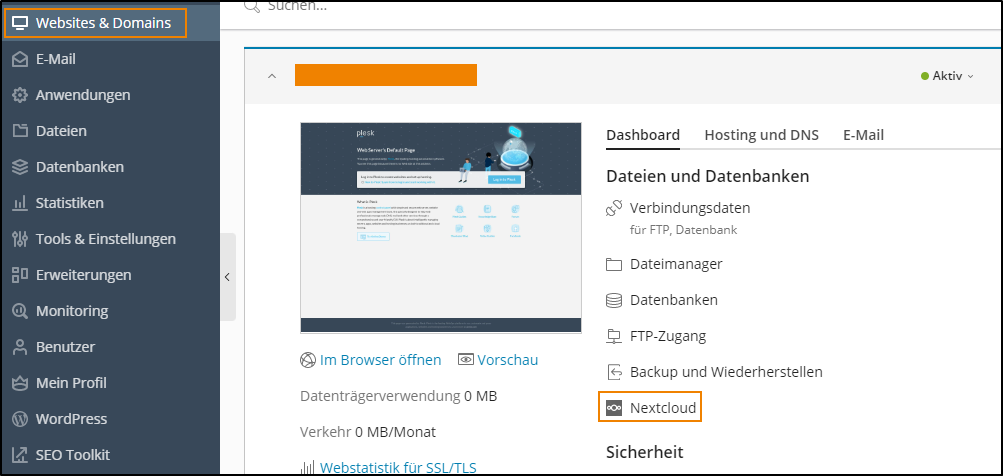
Task: Click the SEO Toolkit chart icon
Action: tap(20, 455)
